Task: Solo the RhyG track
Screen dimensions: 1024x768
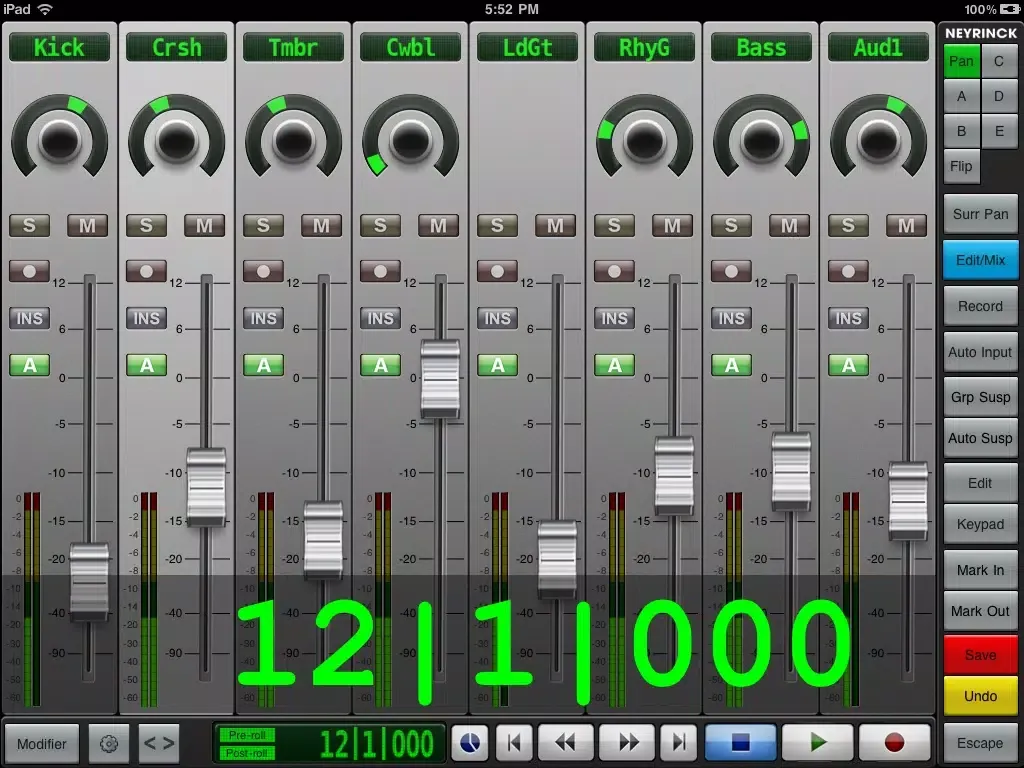Action: [614, 225]
